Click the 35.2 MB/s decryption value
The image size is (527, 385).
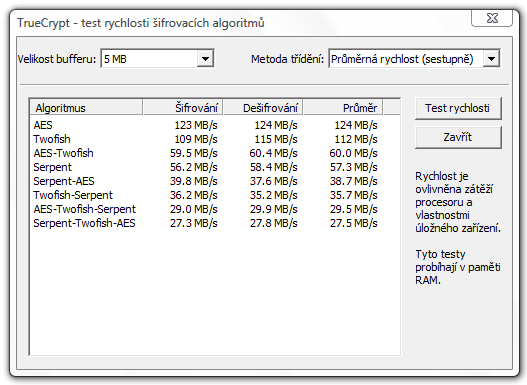pos(274,195)
